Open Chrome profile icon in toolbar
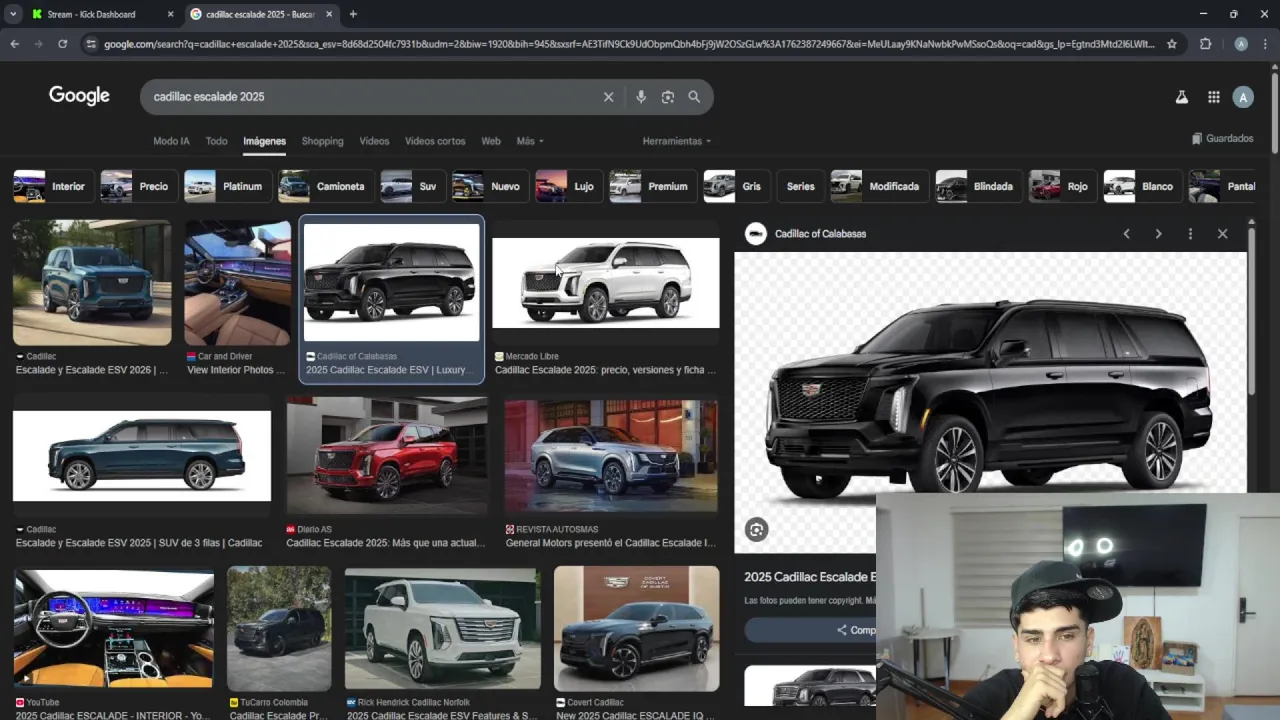The height and width of the screenshot is (720, 1280). point(1241,44)
